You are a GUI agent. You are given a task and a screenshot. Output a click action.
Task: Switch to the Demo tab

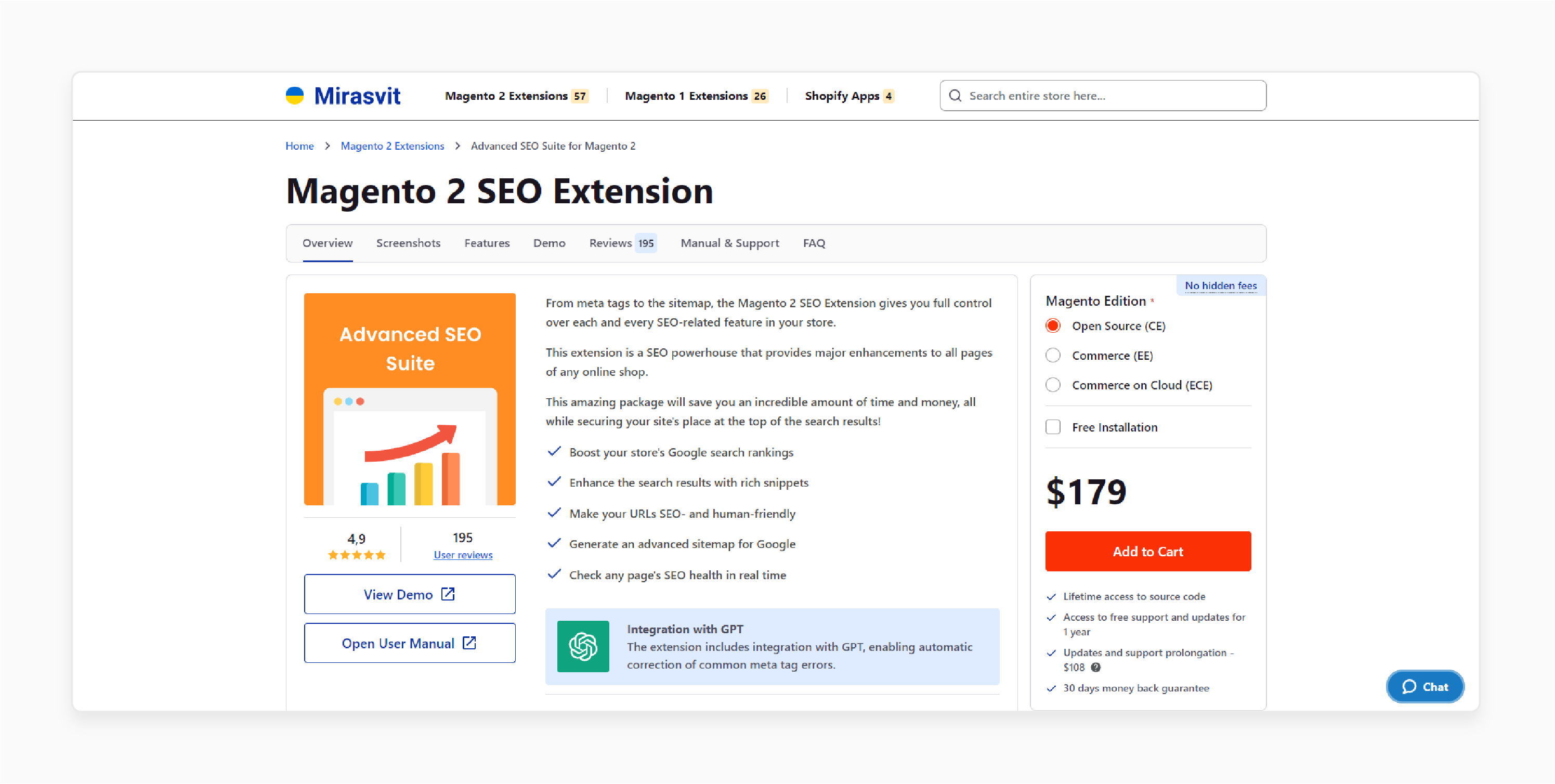pos(550,243)
